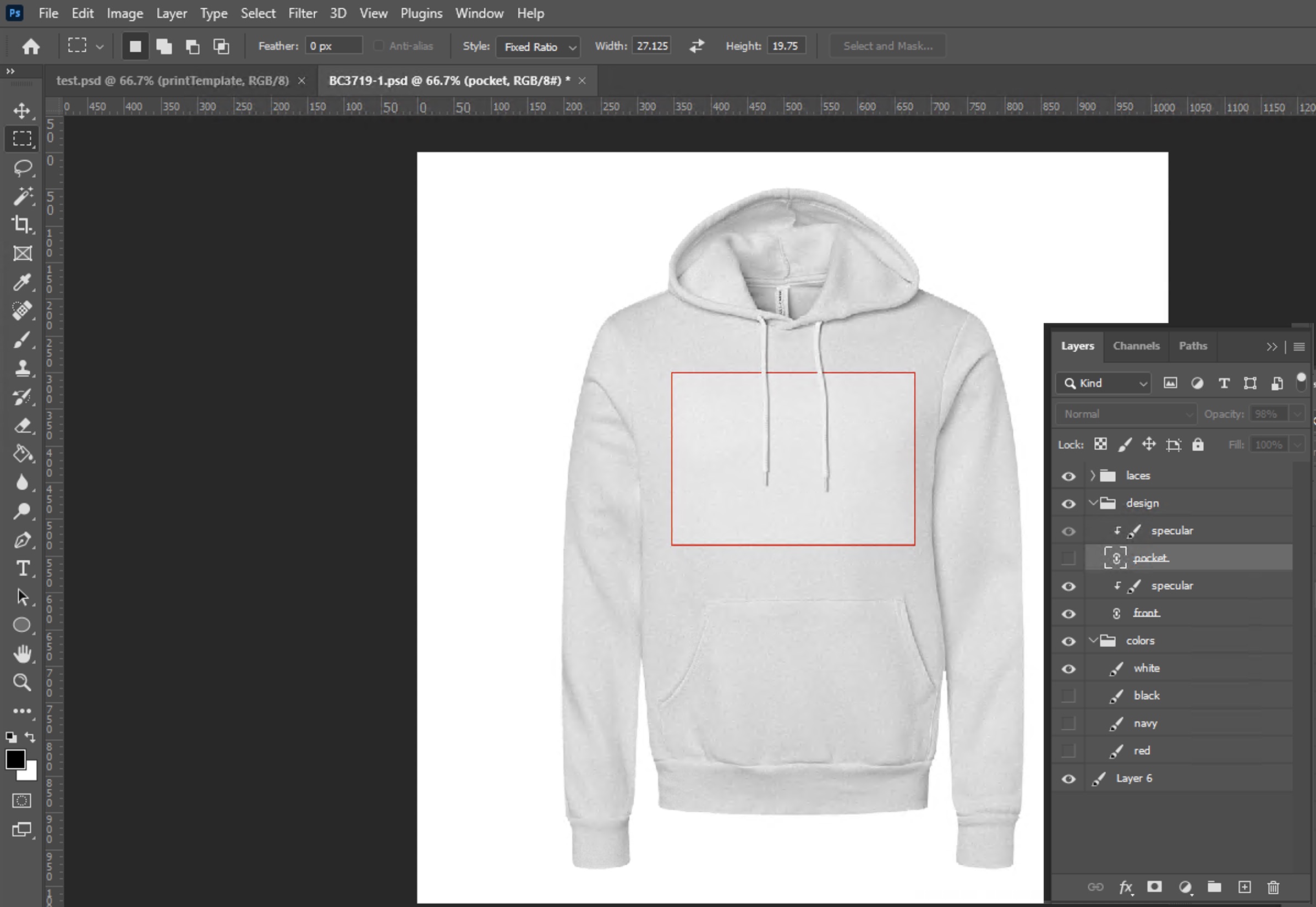Toggle visibility of the pocket layer
Viewport: 1316px width, 907px height.
[1068, 558]
